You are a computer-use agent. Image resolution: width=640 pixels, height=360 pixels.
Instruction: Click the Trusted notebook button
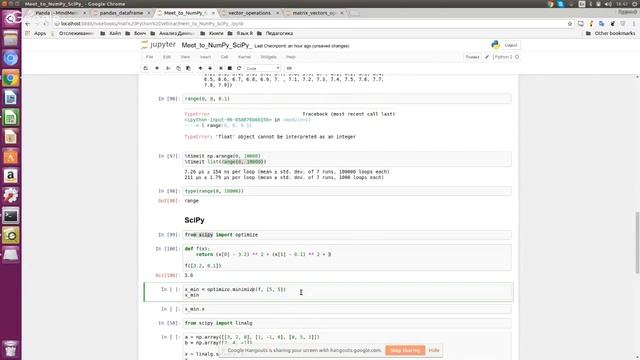472,57
